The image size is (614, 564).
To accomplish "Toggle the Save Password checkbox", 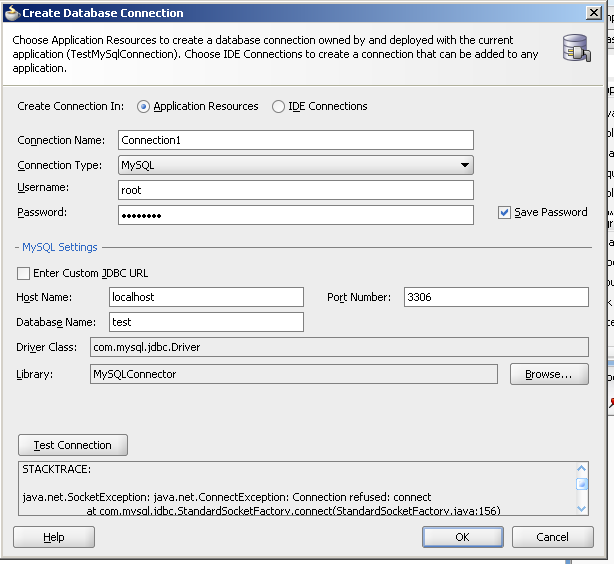I will 505,212.
